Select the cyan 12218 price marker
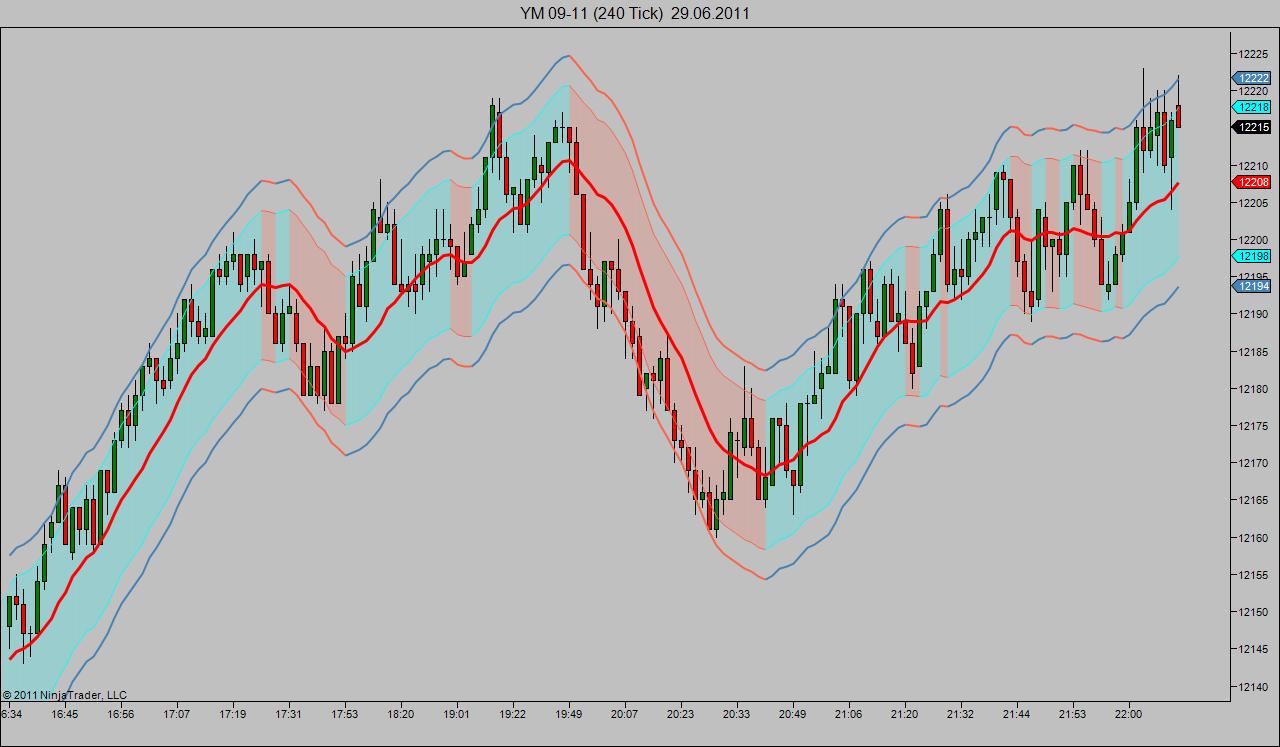Viewport: 1280px width, 747px height. click(x=1252, y=107)
